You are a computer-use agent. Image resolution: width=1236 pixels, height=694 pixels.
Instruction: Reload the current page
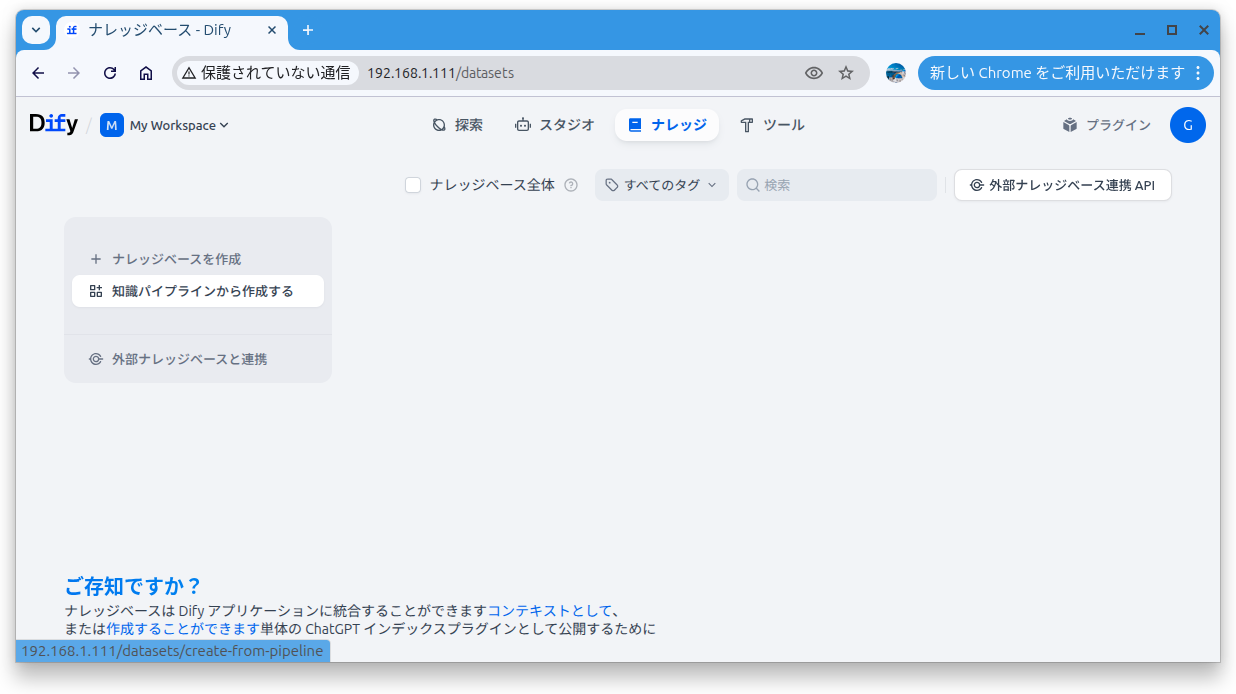[x=110, y=73]
